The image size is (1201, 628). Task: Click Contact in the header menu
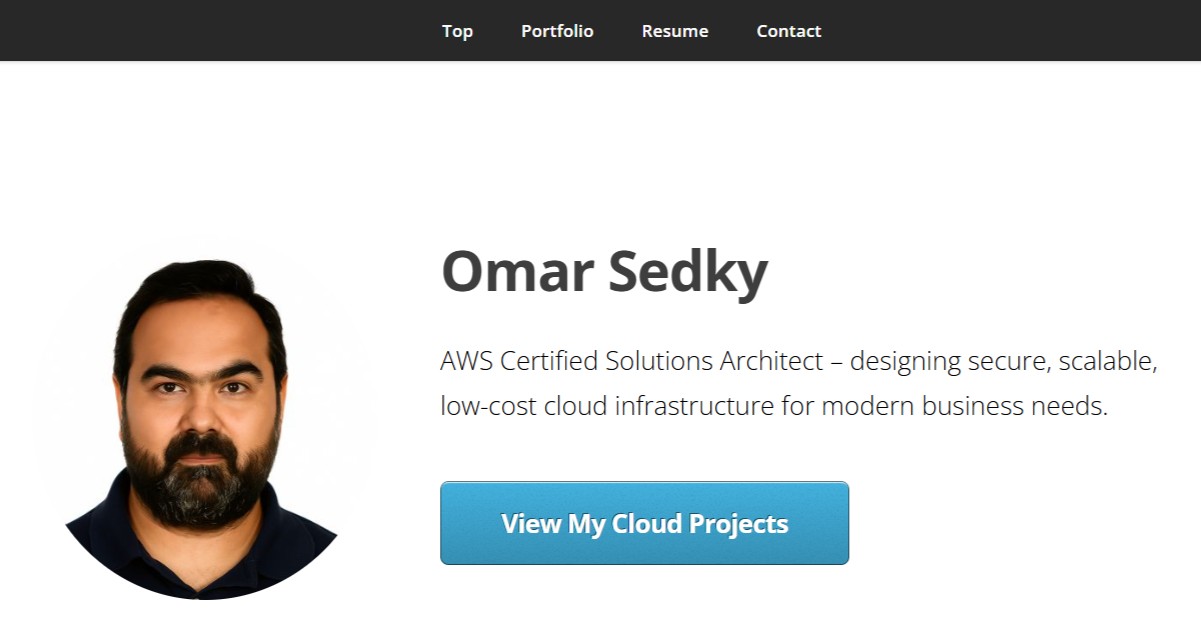click(x=789, y=31)
